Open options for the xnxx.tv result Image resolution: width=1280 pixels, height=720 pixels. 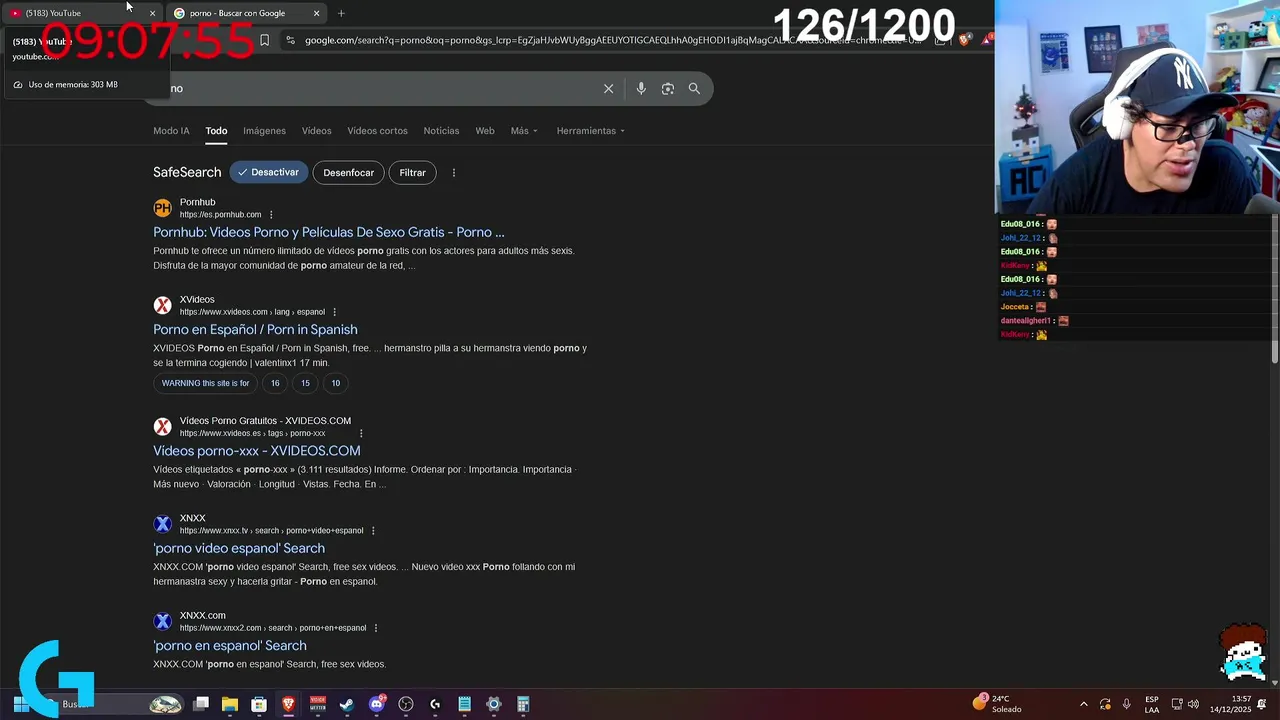tap(373, 531)
